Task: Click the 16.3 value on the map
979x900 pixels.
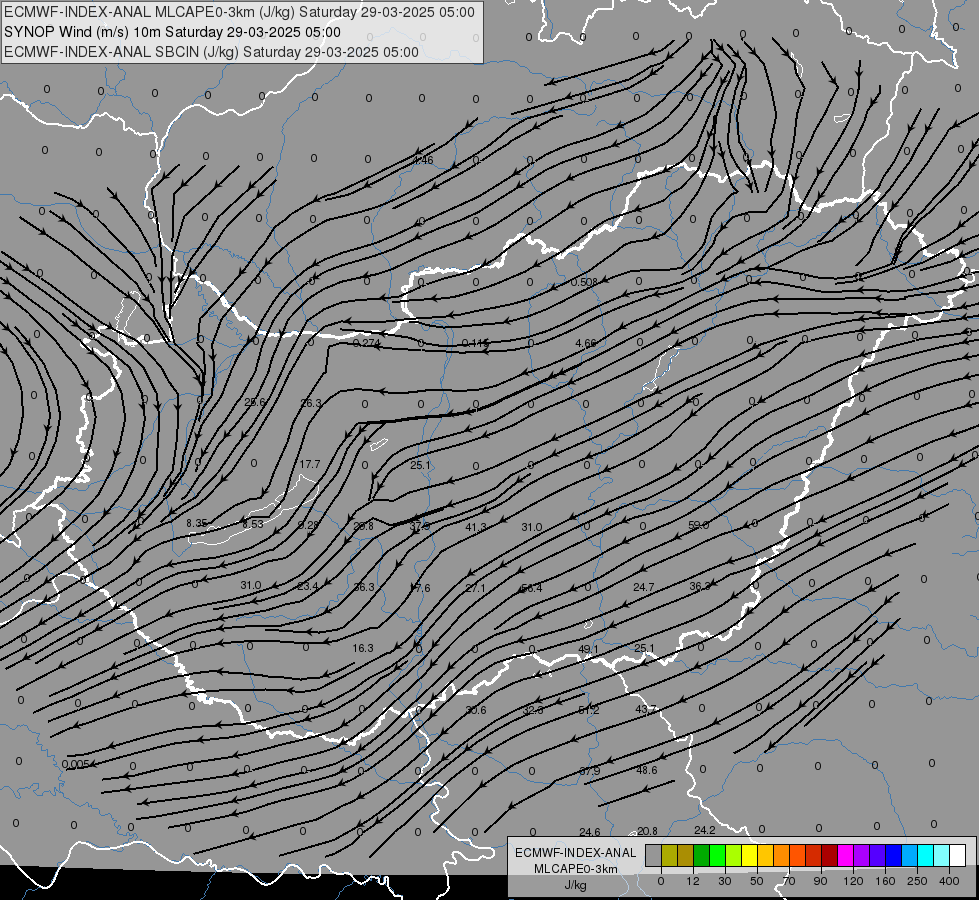Action: click(363, 648)
